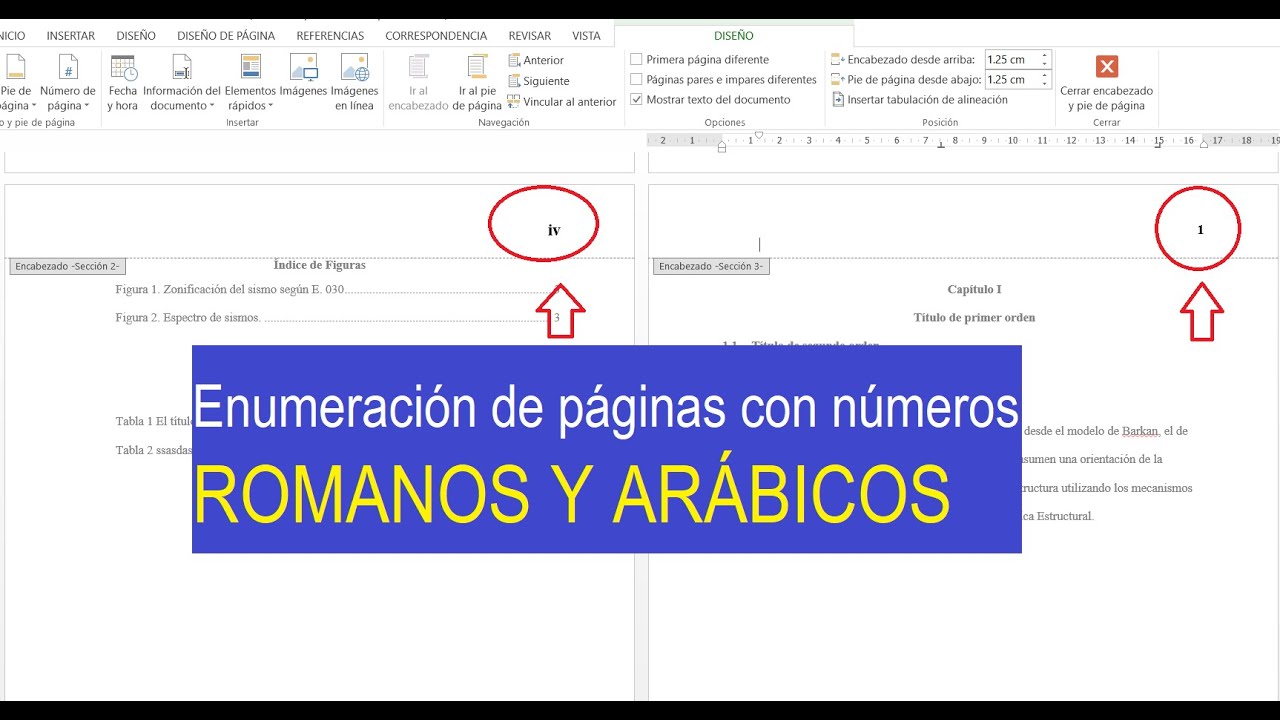This screenshot has width=1280, height=720.
Task: Click the Título de primer orden heading
Action: tap(974, 318)
